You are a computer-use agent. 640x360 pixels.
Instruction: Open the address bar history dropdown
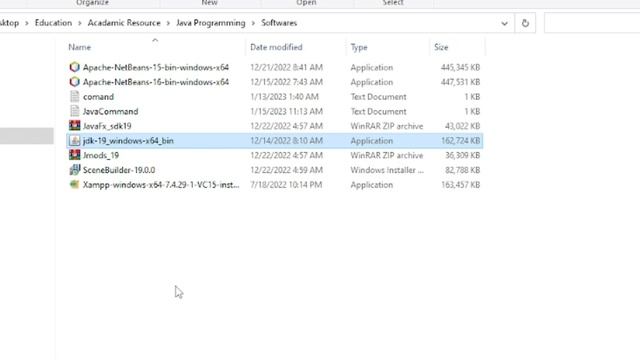pyautogui.click(x=504, y=23)
